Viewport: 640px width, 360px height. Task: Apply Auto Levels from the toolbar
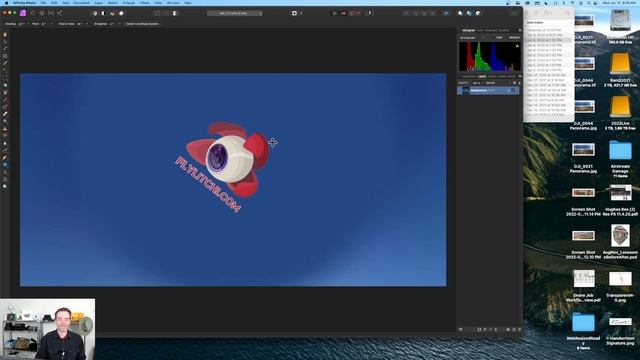pos(95,13)
